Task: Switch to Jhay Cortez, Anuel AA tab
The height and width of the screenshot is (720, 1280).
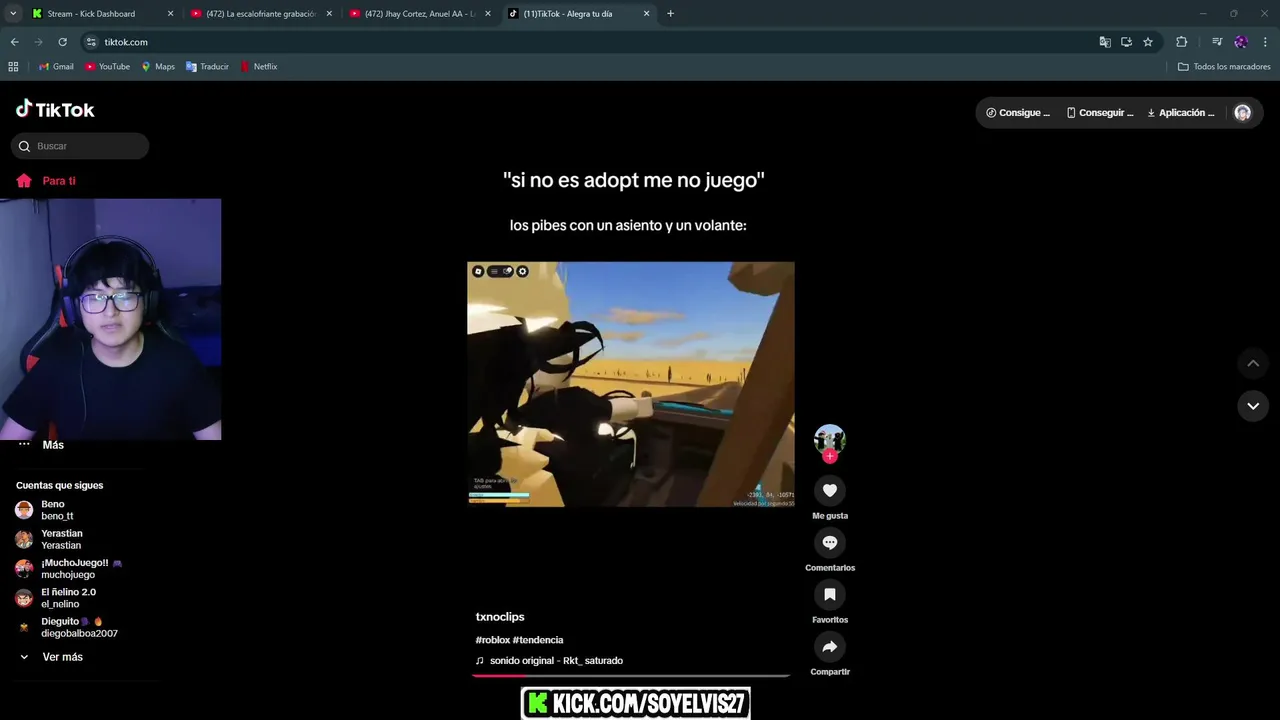Action: click(x=421, y=14)
